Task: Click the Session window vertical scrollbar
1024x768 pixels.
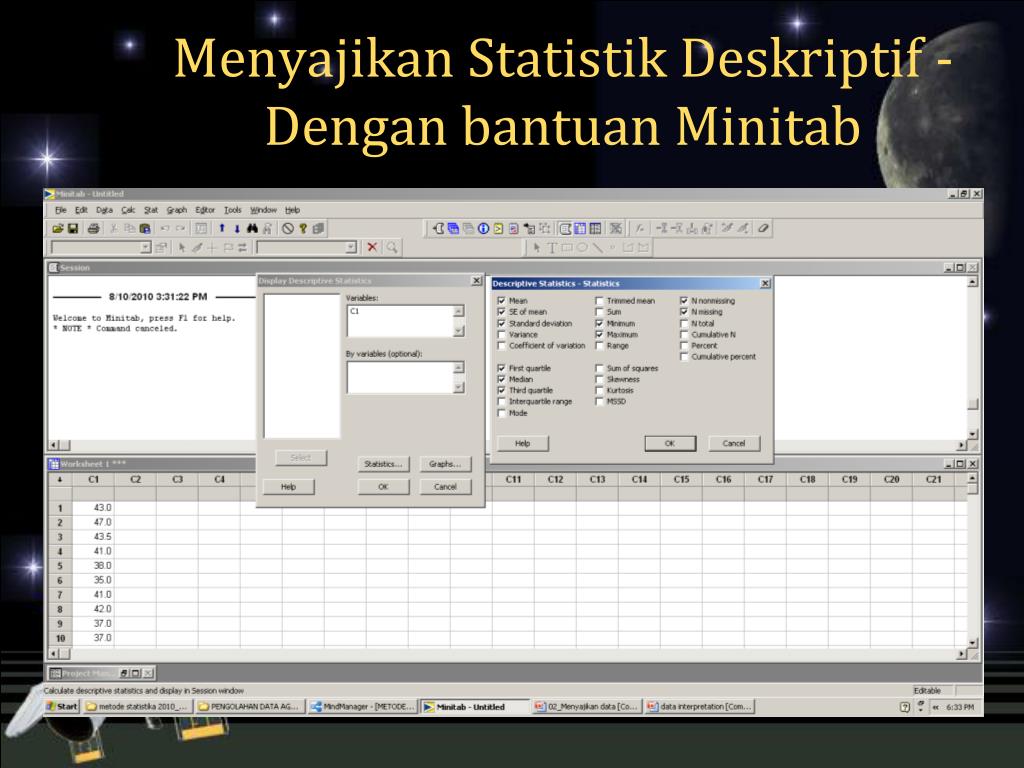Action: (x=972, y=358)
